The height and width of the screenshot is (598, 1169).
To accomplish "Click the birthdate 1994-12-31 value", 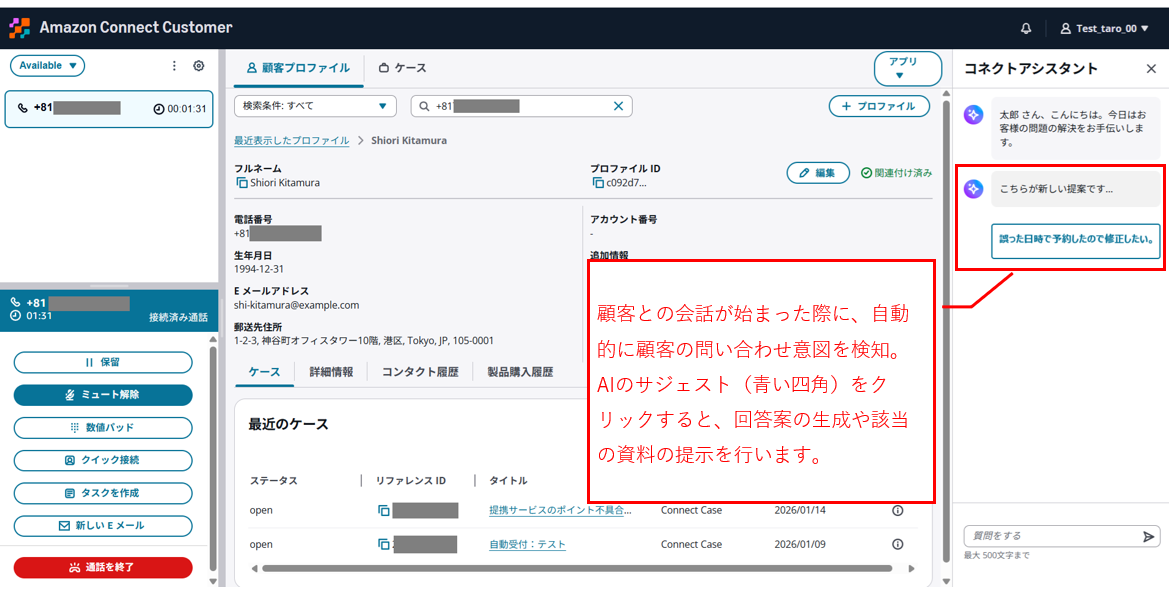I will click(x=259, y=268).
